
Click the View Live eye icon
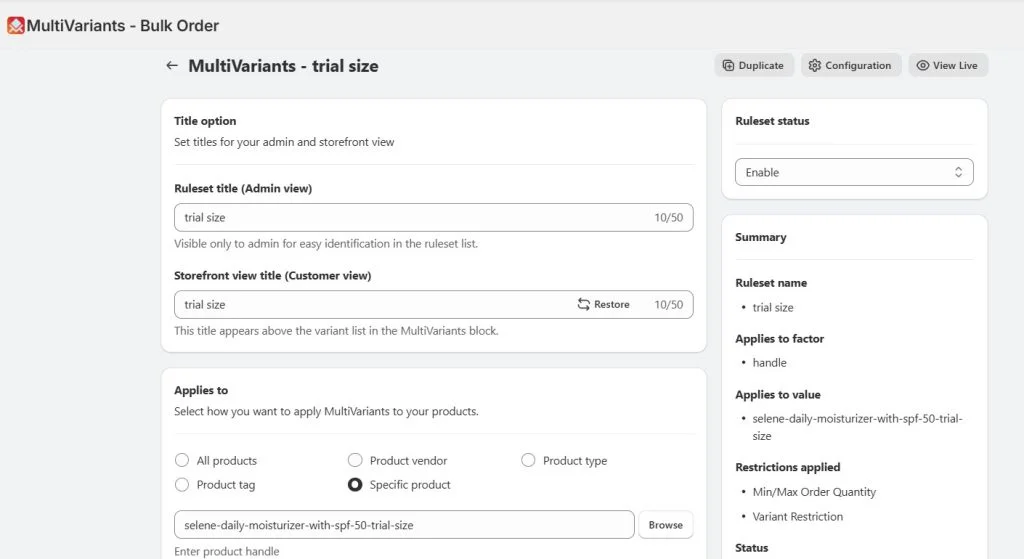922,65
